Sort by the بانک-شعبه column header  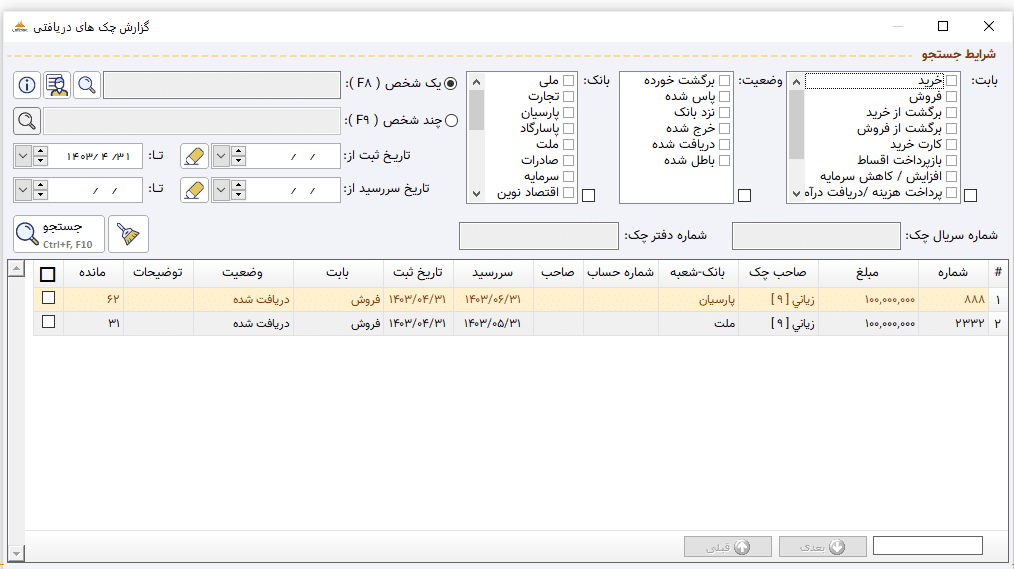coord(698,273)
